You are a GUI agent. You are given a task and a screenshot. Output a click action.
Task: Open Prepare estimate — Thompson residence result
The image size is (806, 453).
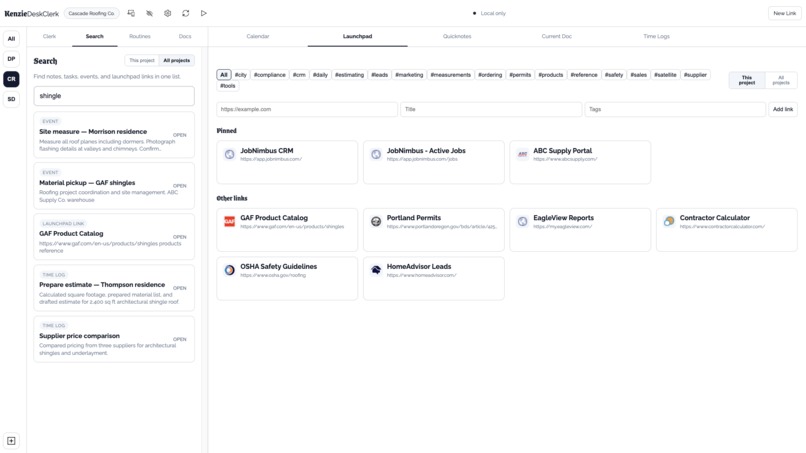pos(114,288)
